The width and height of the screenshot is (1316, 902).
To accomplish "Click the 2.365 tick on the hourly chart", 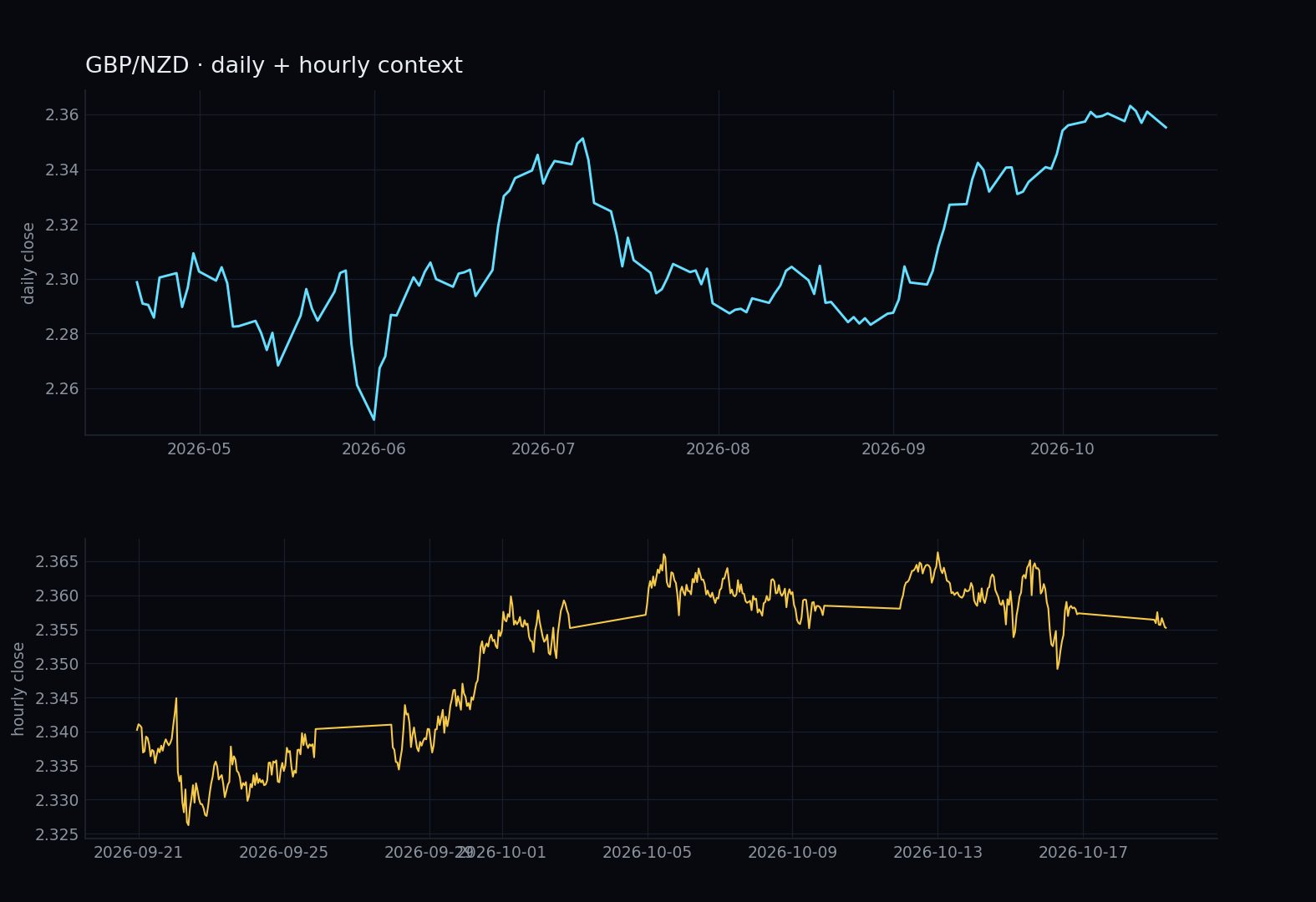I will pos(57,562).
